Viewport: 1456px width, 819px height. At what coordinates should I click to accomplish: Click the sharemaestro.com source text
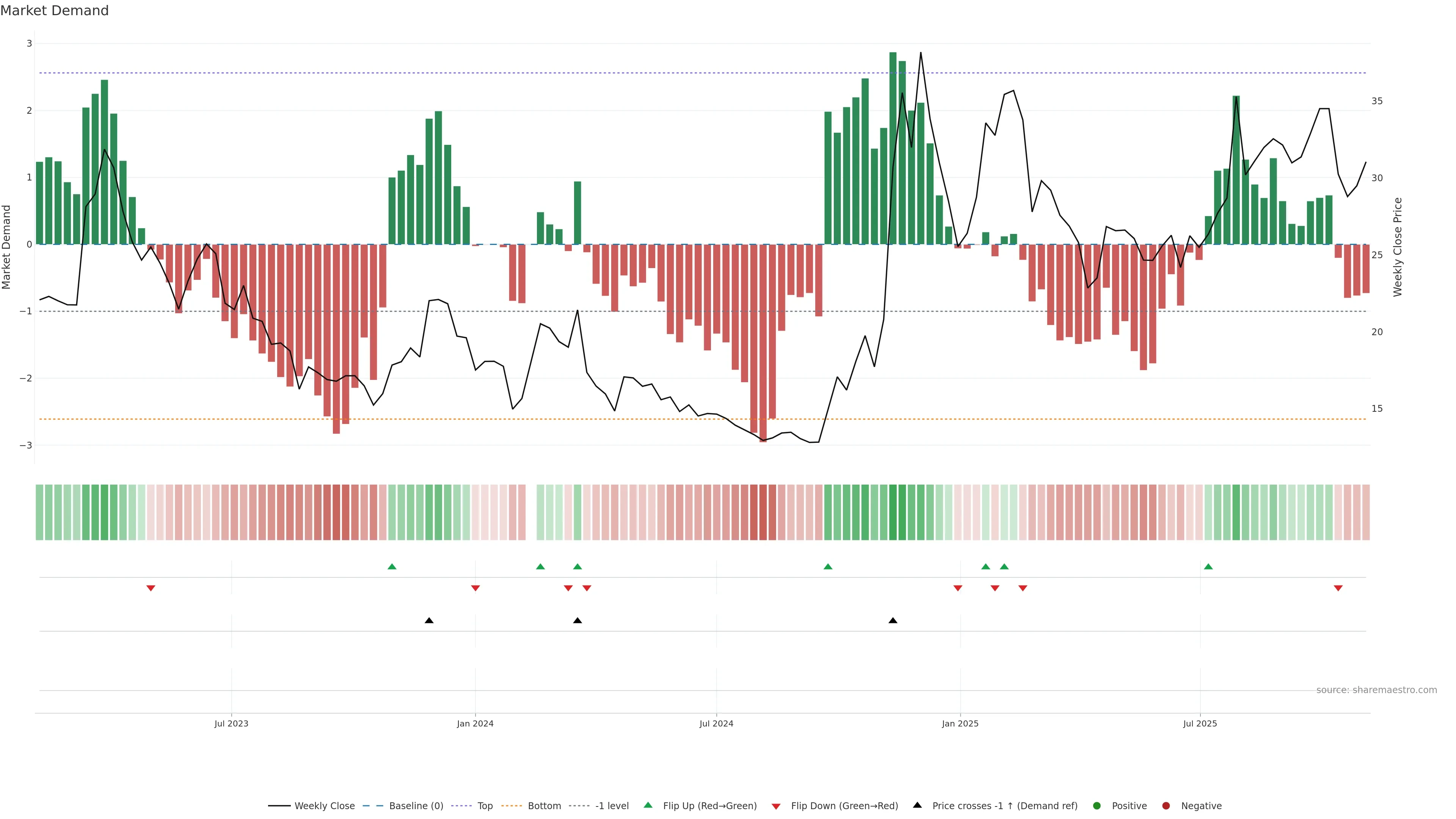1376,690
